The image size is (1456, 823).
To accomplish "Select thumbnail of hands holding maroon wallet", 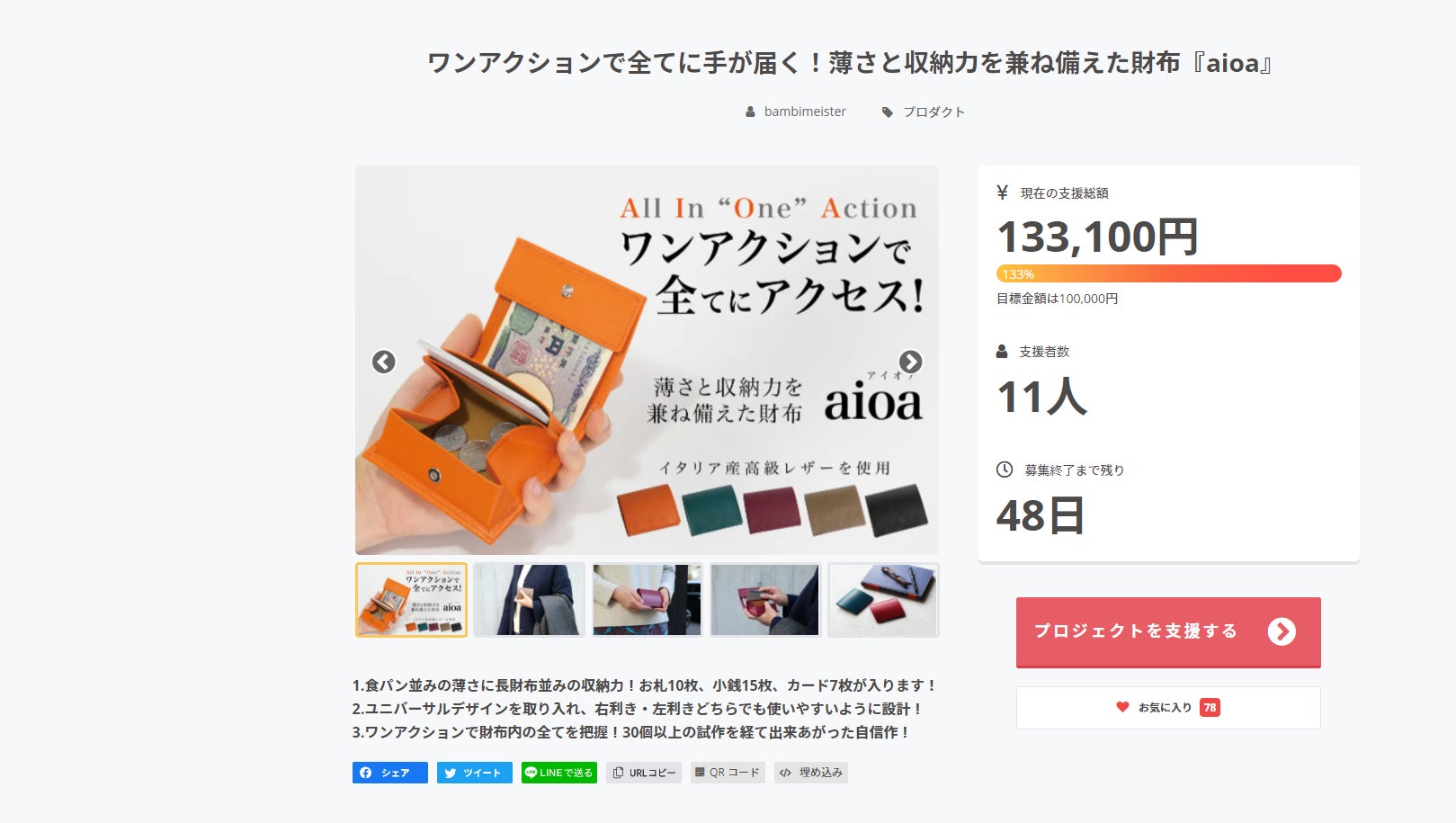I will [x=647, y=600].
